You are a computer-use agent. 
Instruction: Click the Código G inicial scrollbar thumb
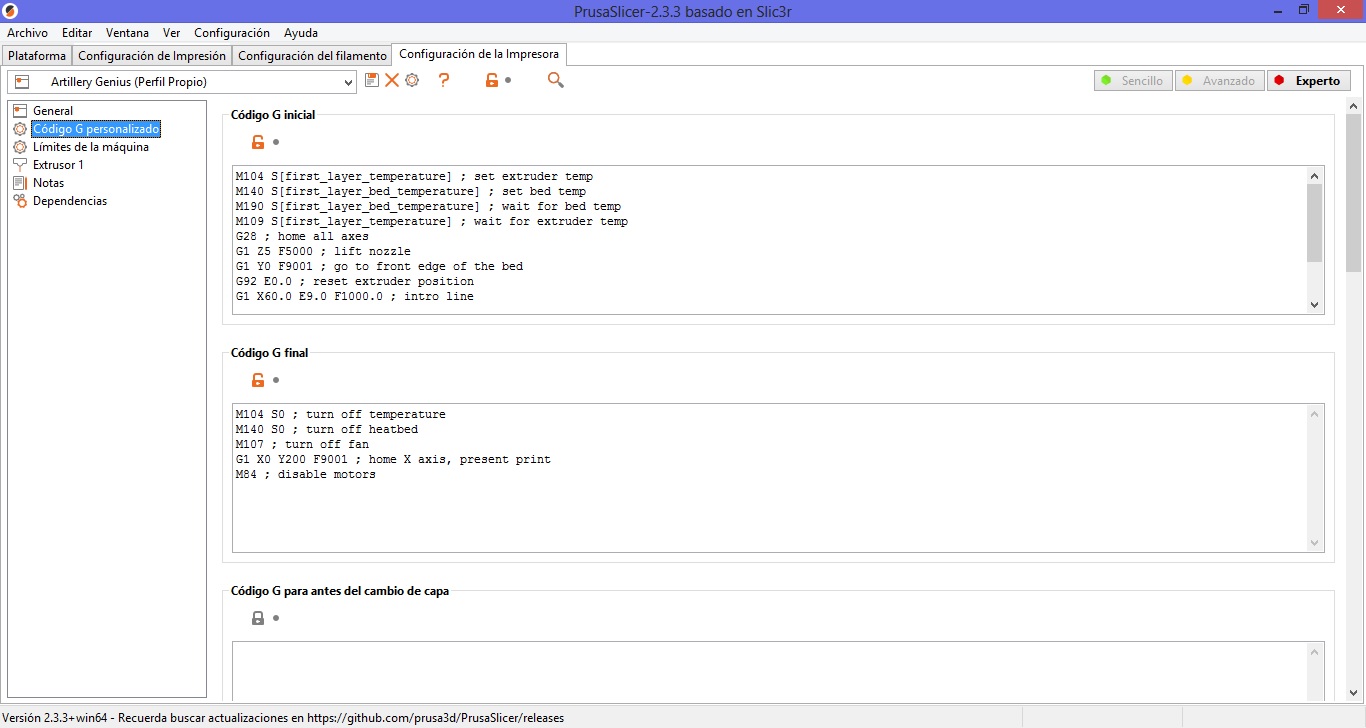point(1315,222)
